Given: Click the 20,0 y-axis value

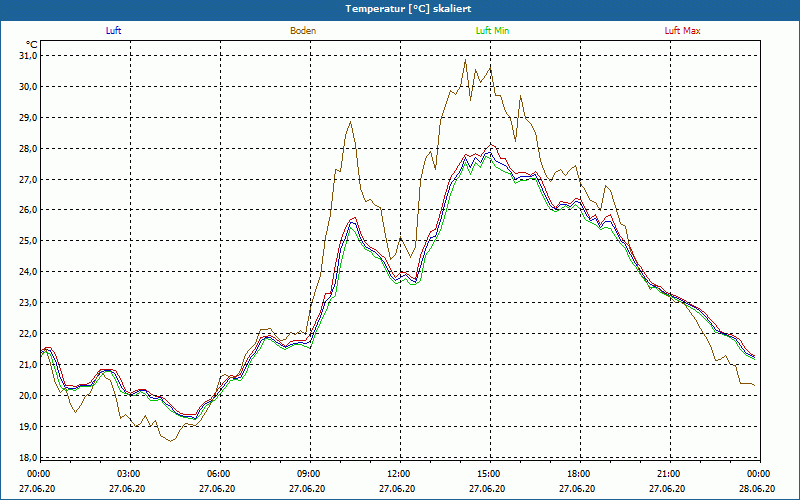Looking at the screenshot, I should (x=29, y=395).
